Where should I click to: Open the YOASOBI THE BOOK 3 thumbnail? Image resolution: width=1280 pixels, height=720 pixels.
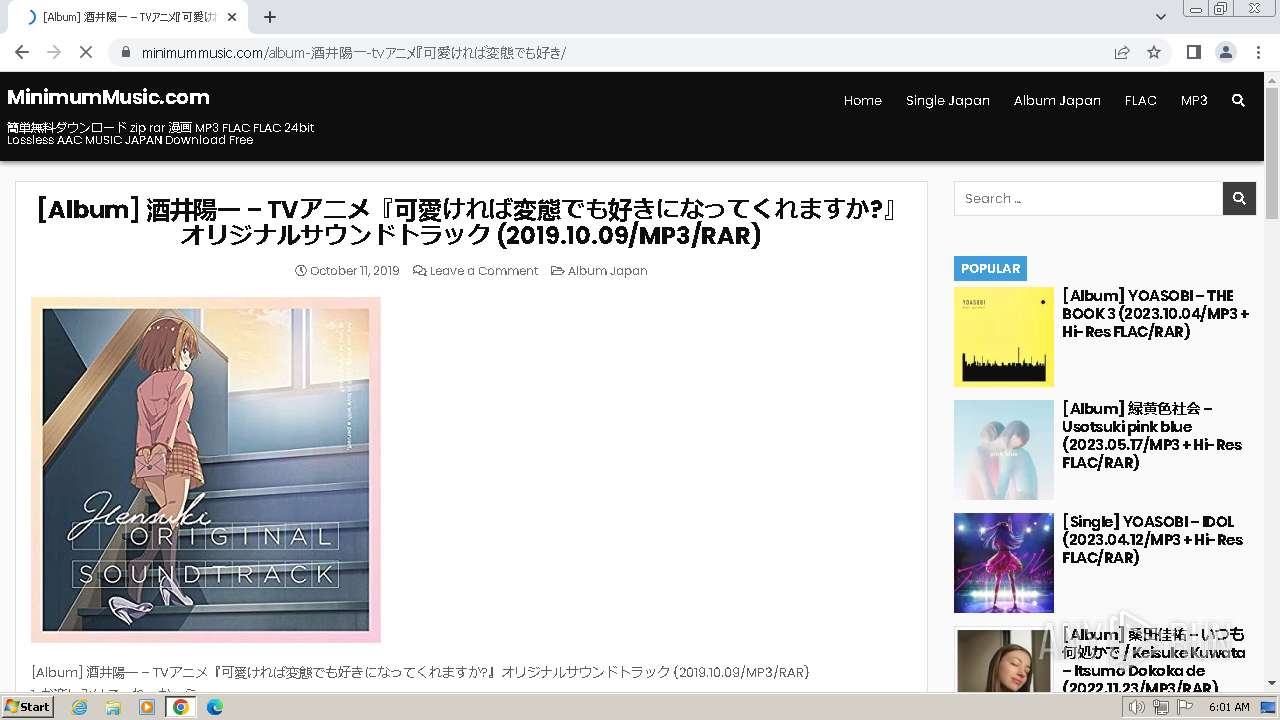[1004, 337]
